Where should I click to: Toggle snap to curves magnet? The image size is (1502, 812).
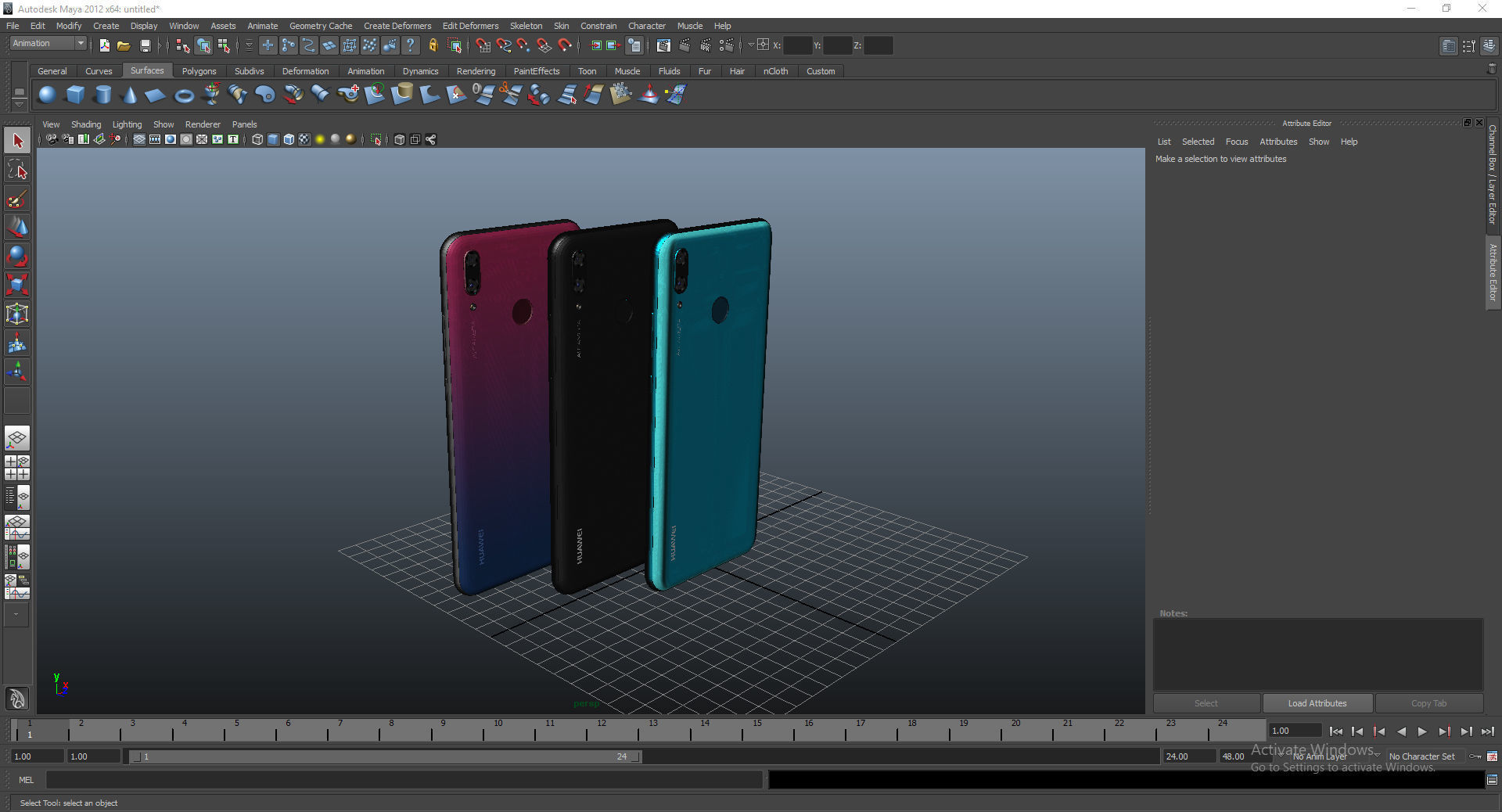pos(504,45)
